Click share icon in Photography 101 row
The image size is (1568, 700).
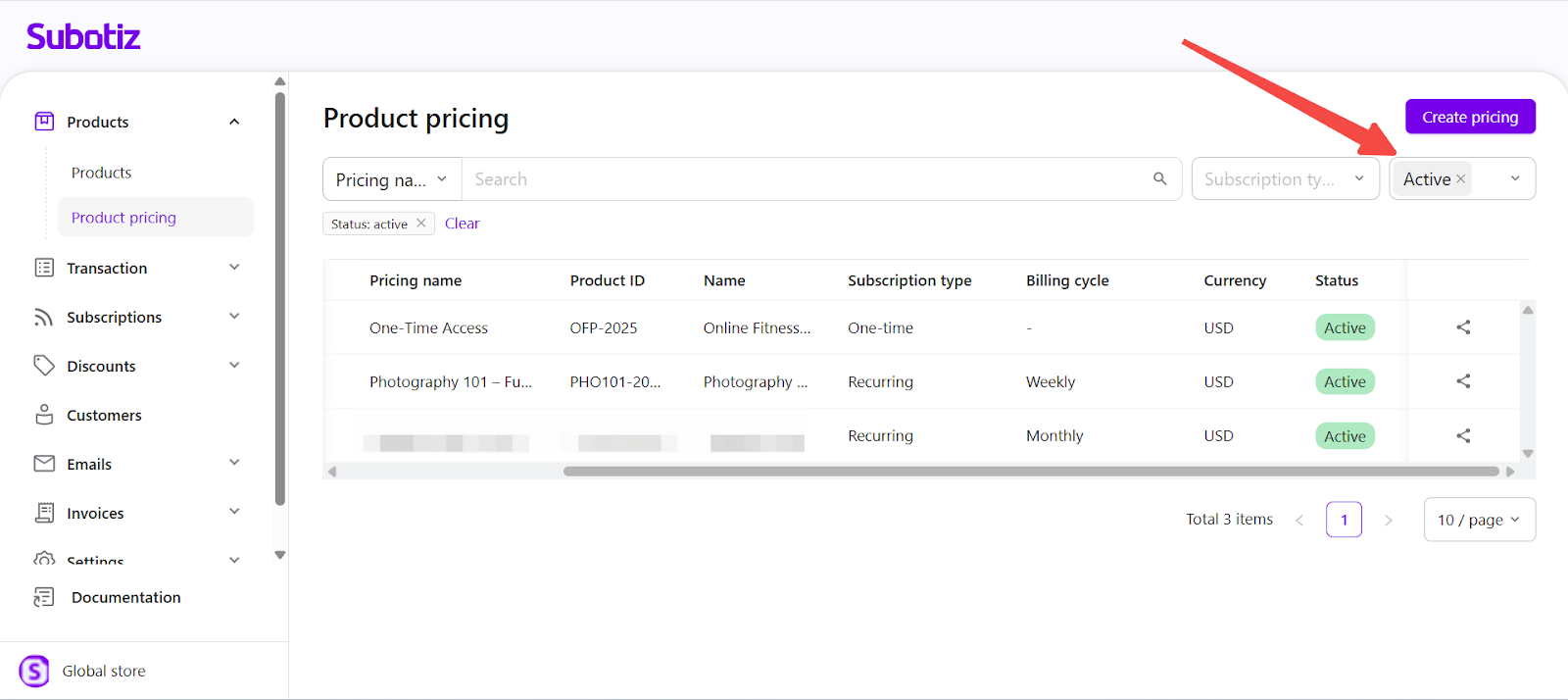1463,381
